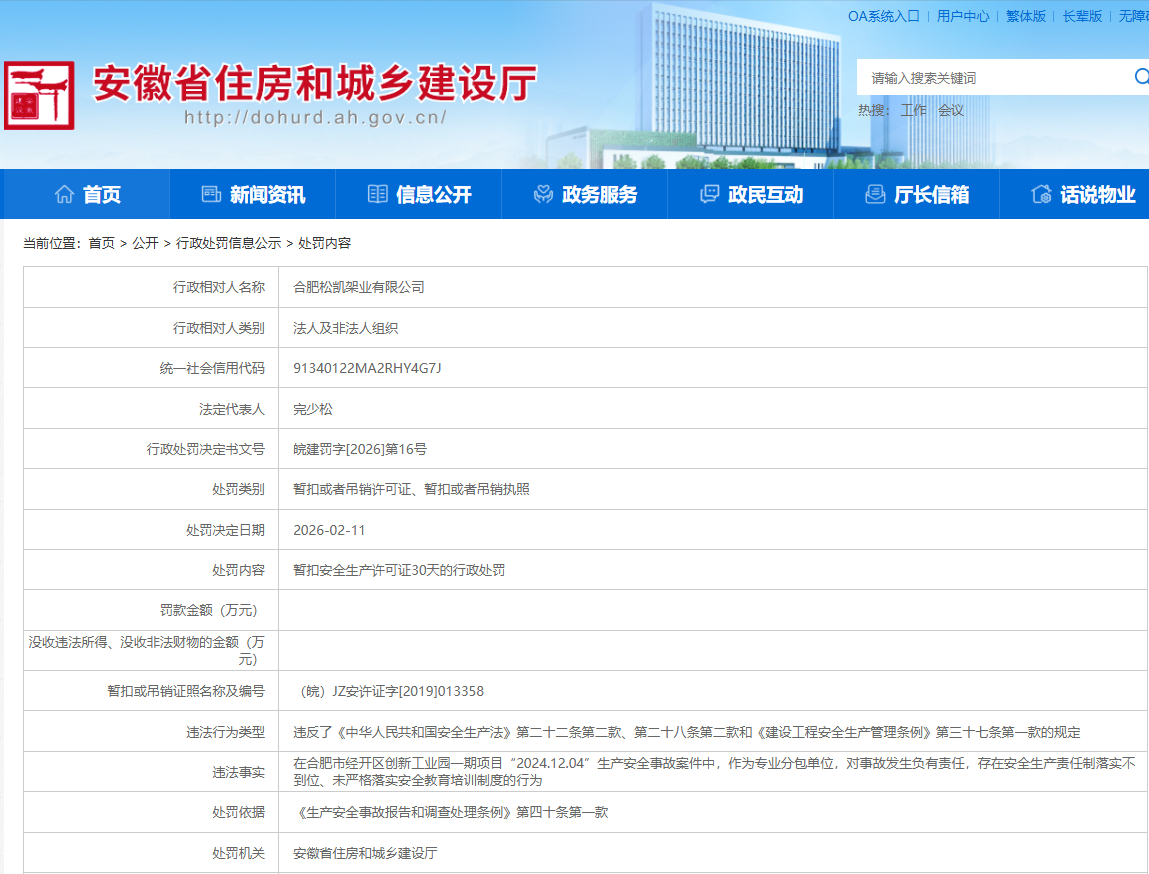This screenshot has width=1149, height=874.
Task: Click the mailbox icon beside 厅长信箱
Action: coord(875,194)
